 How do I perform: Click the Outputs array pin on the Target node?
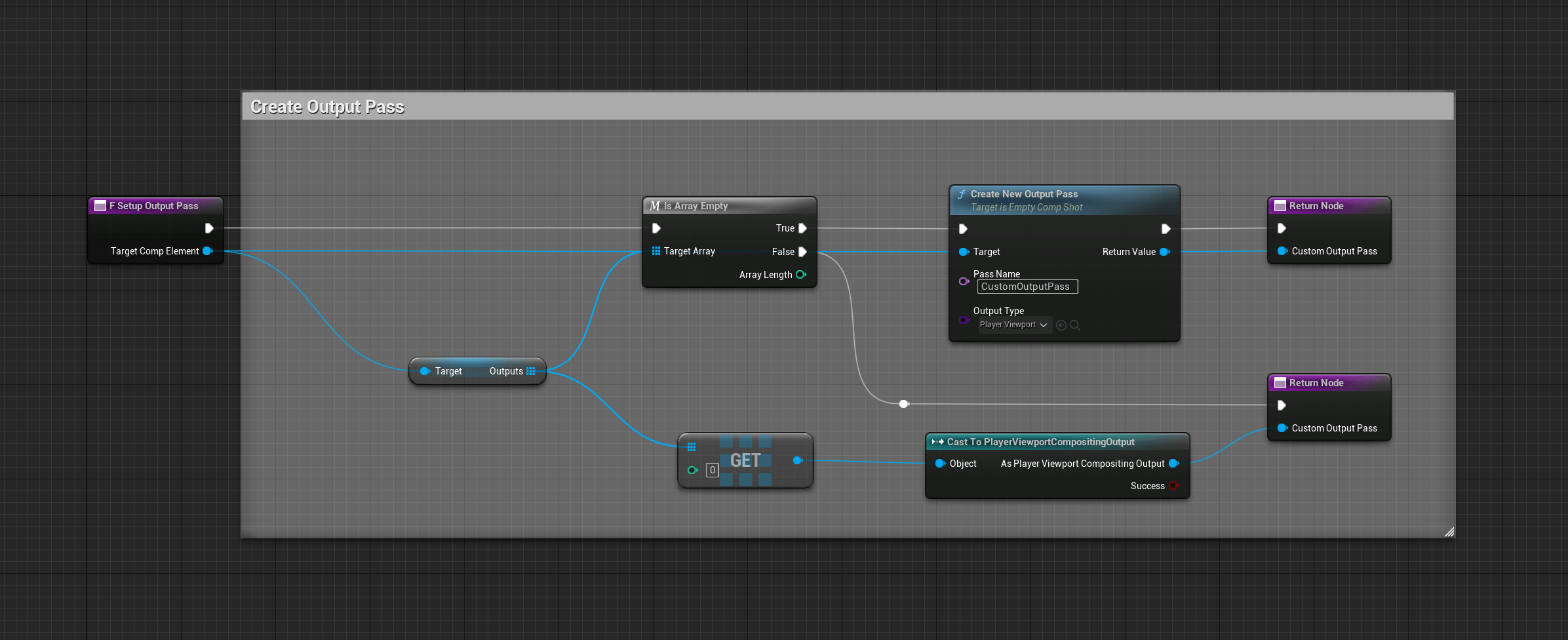point(529,370)
